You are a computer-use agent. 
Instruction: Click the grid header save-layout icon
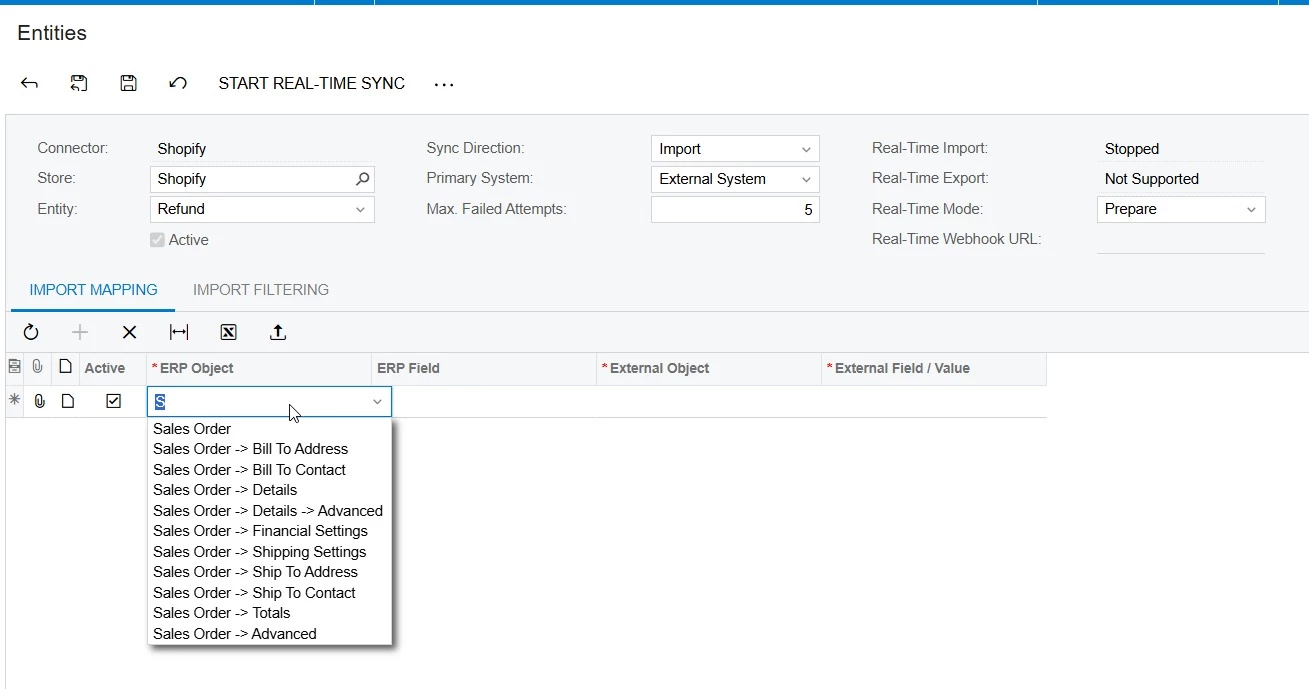14,367
